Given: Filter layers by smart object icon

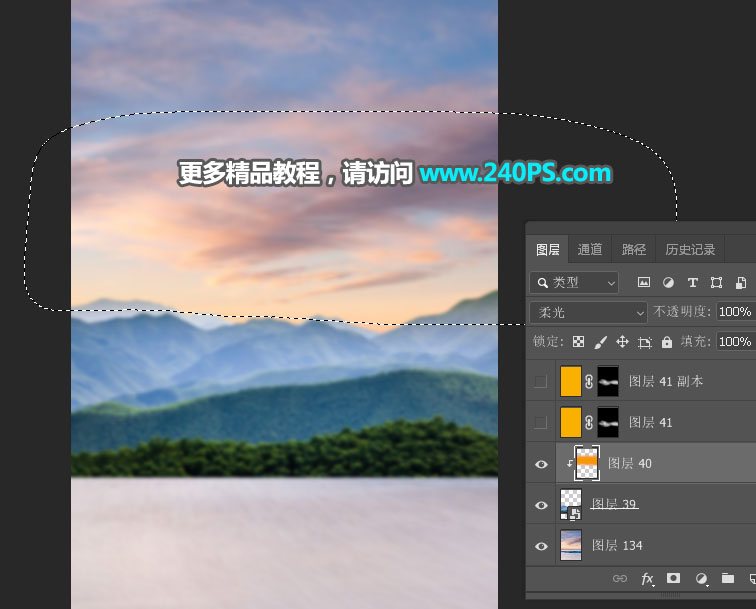Looking at the screenshot, I should click(741, 283).
